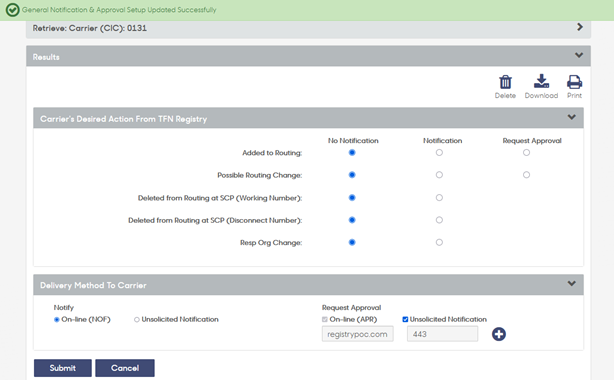Click the Cancel button
The width and height of the screenshot is (614, 380).
coord(125,368)
